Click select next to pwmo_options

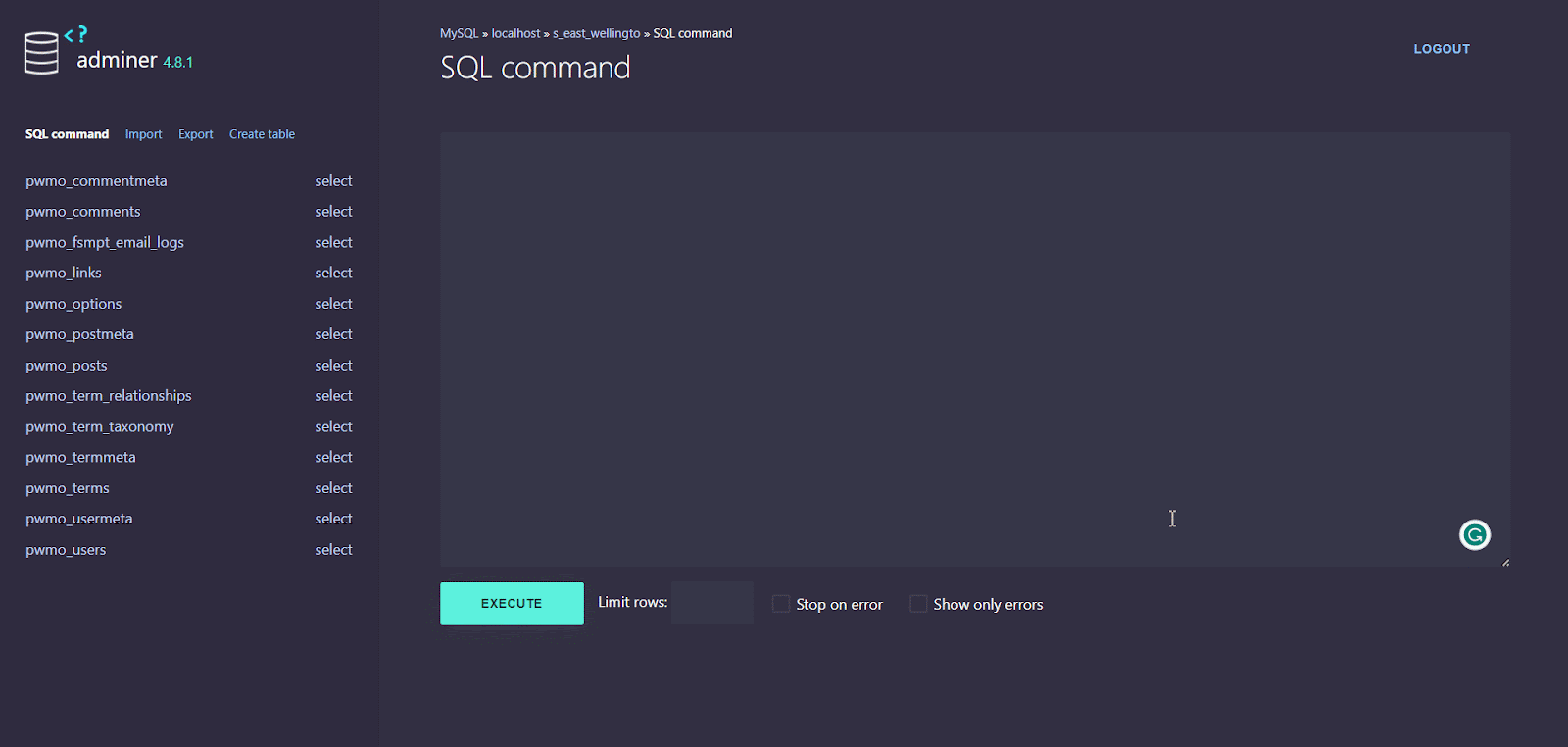(333, 304)
